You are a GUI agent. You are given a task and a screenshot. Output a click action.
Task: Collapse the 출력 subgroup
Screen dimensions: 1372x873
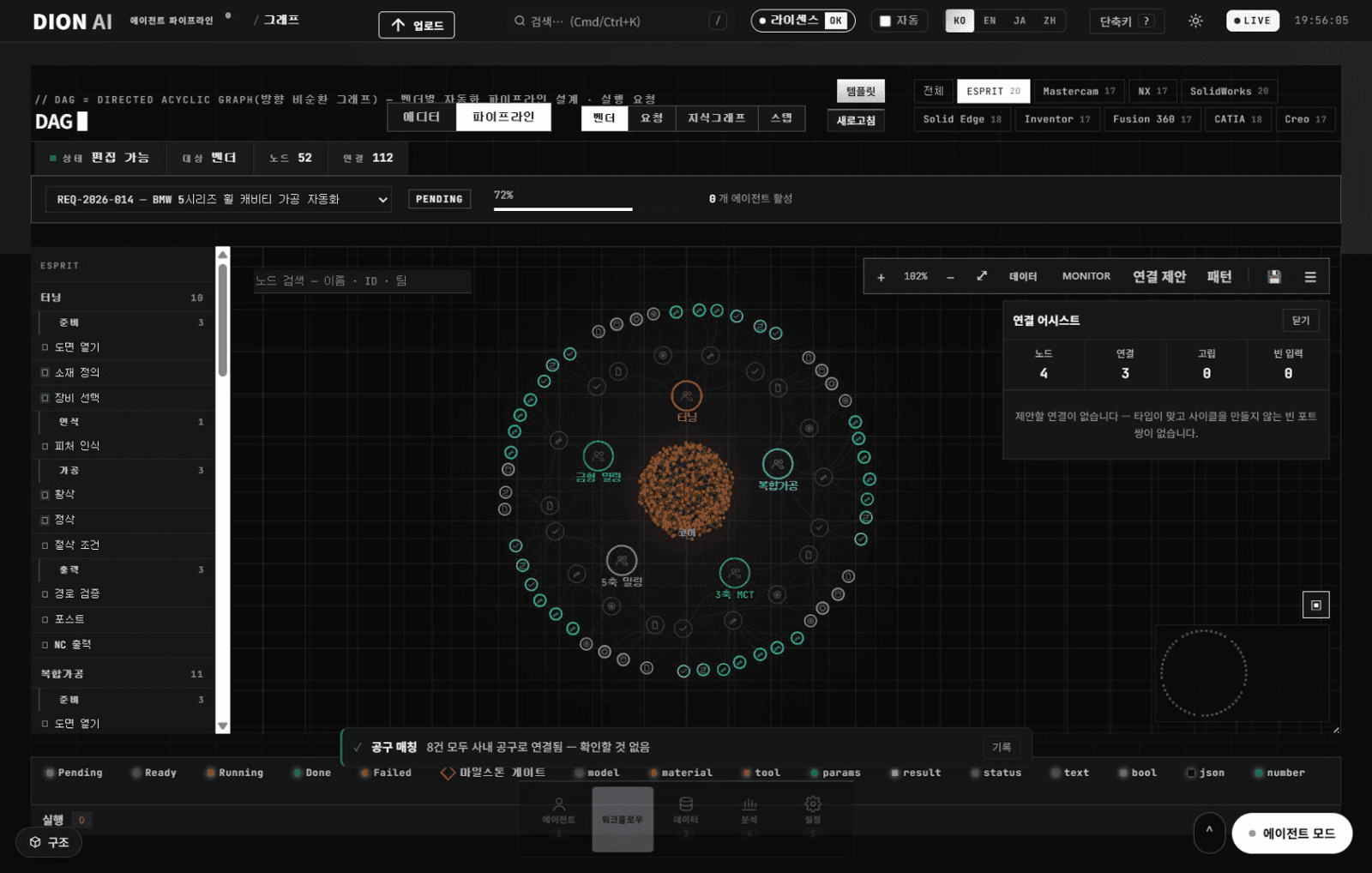(125, 570)
